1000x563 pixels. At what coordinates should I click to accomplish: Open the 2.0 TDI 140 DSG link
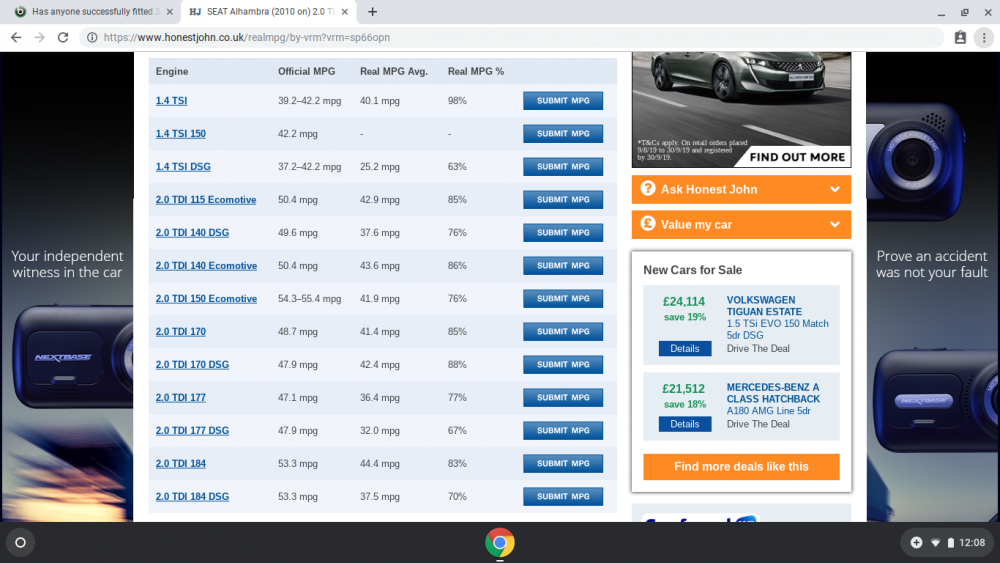click(x=192, y=233)
